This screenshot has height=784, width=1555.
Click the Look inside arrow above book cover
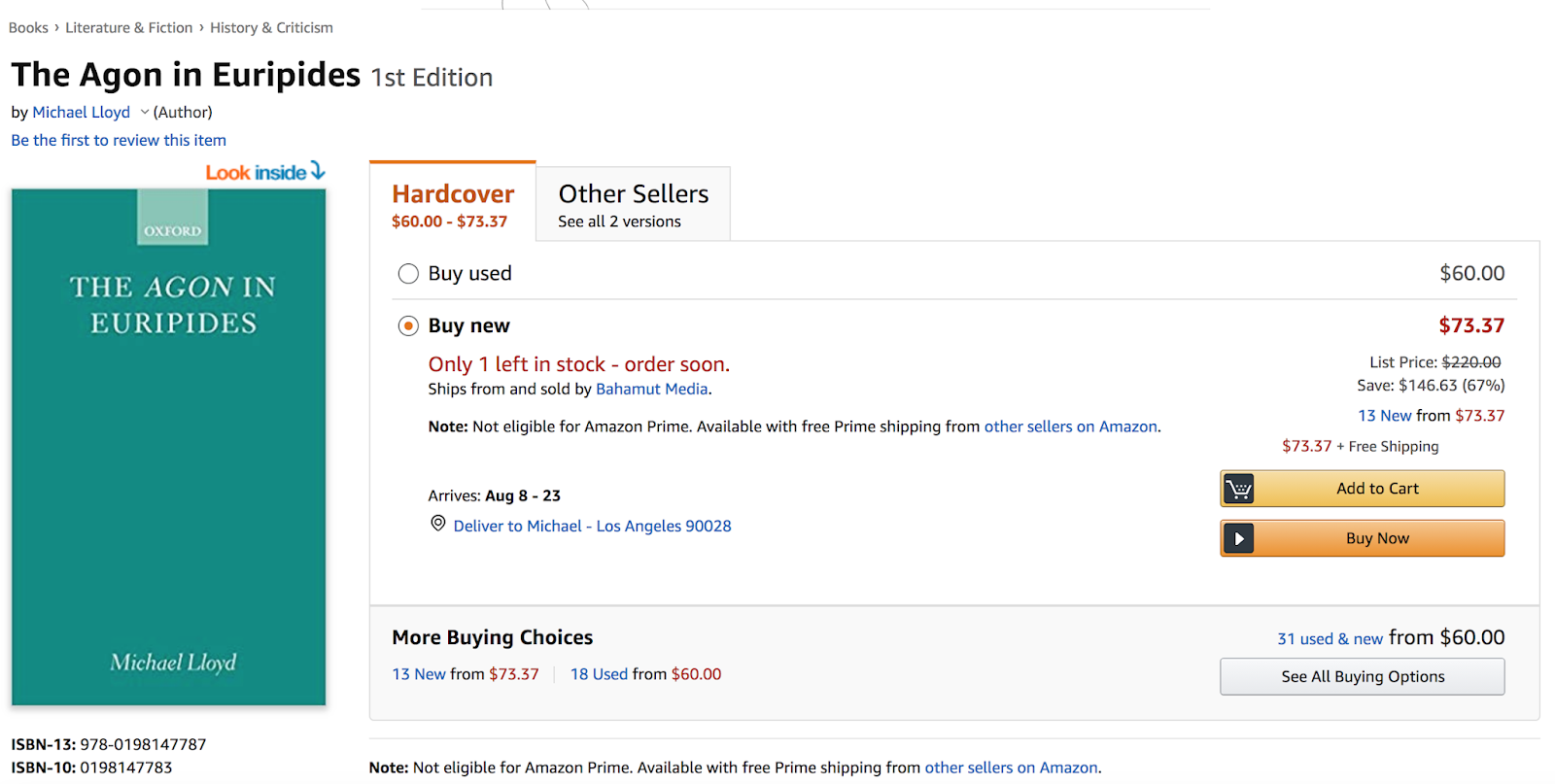[x=317, y=171]
